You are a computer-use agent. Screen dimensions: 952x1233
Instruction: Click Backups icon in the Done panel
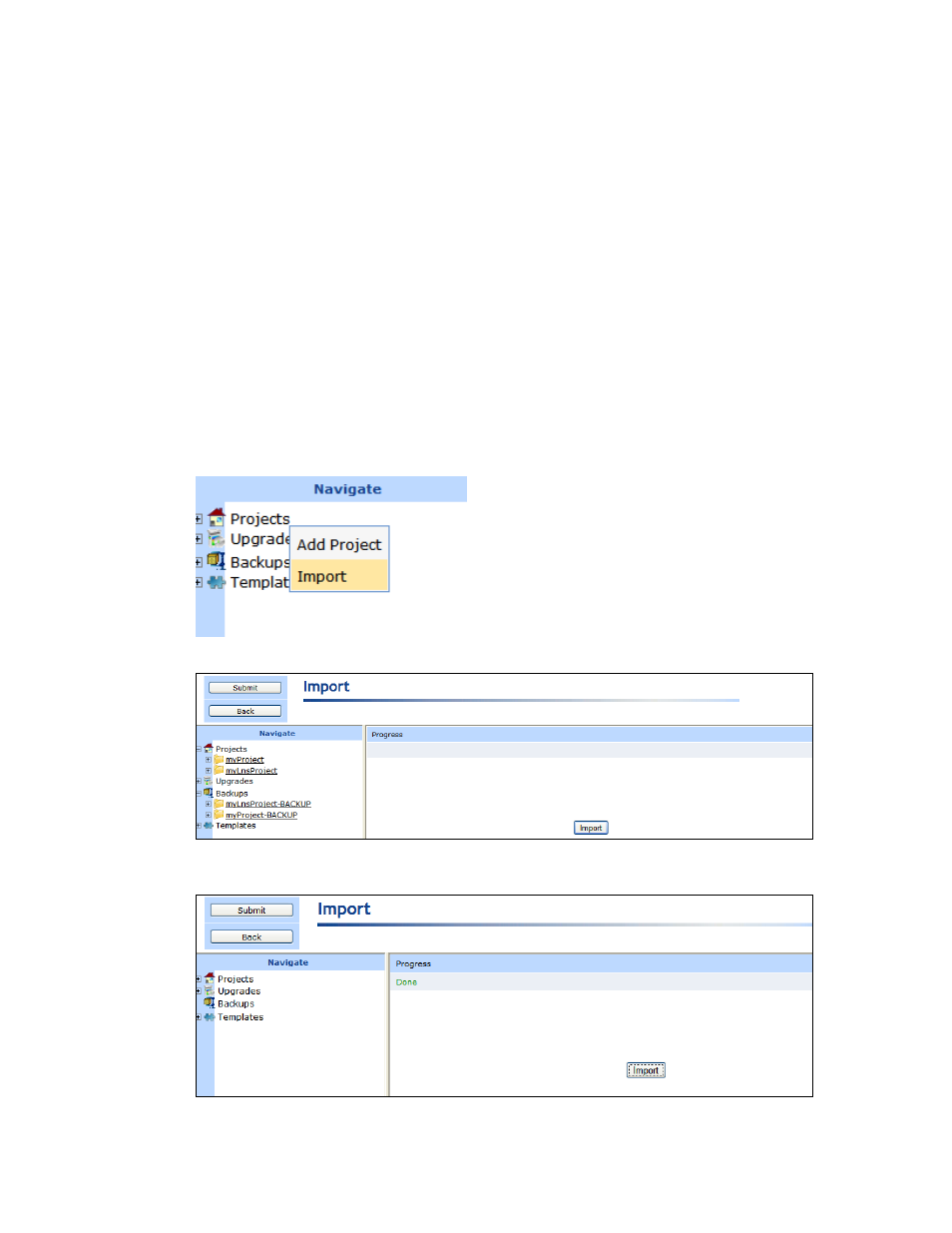pyautogui.click(x=210, y=1003)
